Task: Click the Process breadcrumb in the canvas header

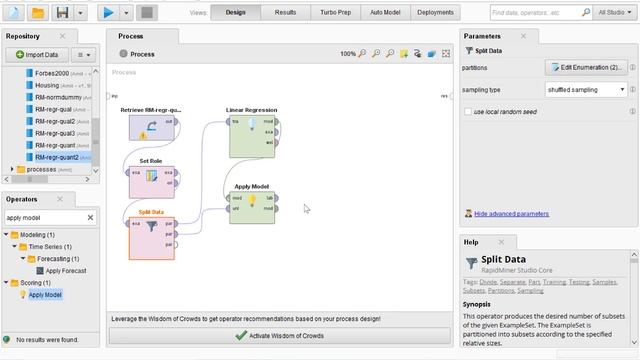Action: pos(137,54)
